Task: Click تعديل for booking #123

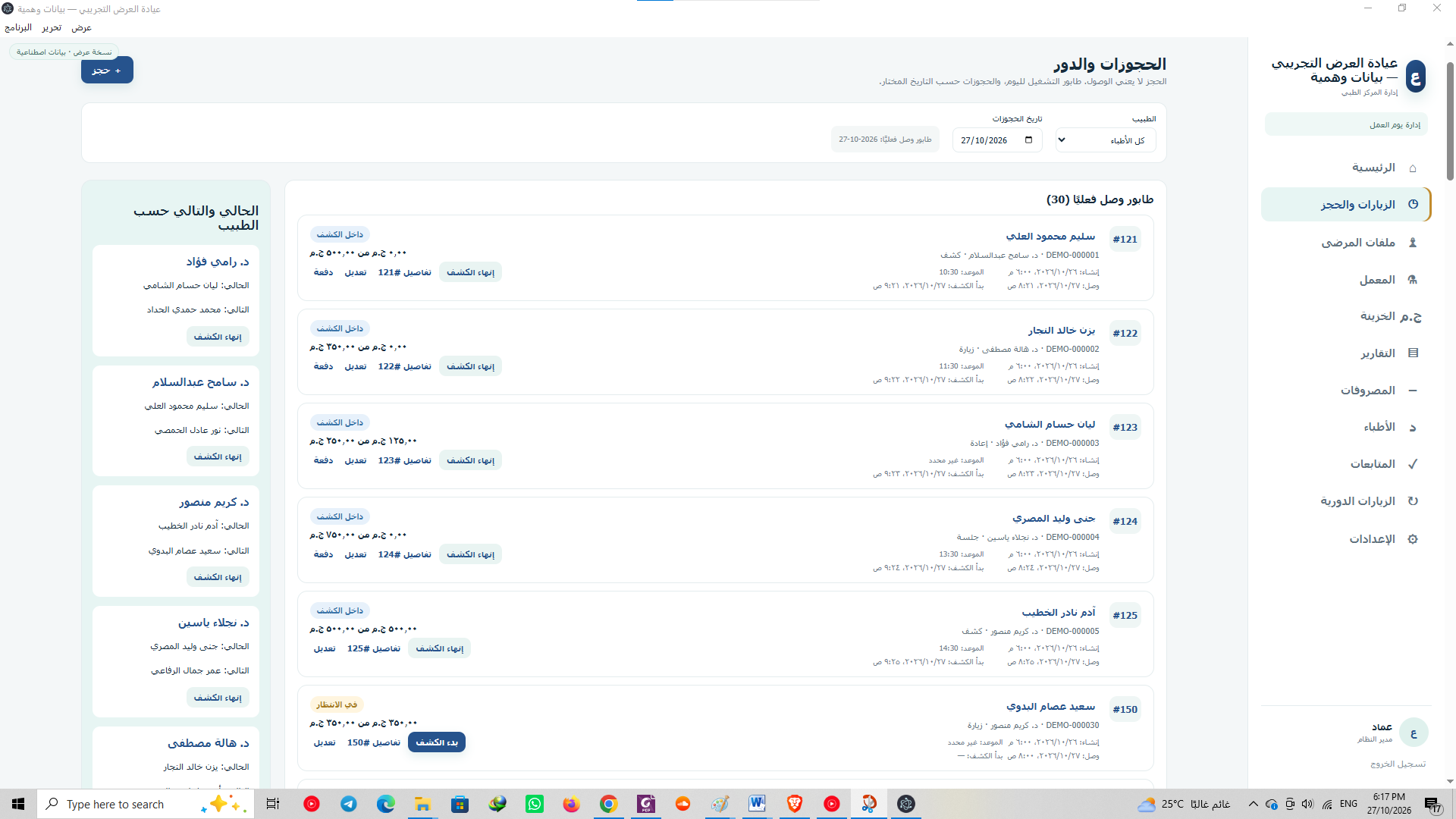Action: pyautogui.click(x=356, y=460)
